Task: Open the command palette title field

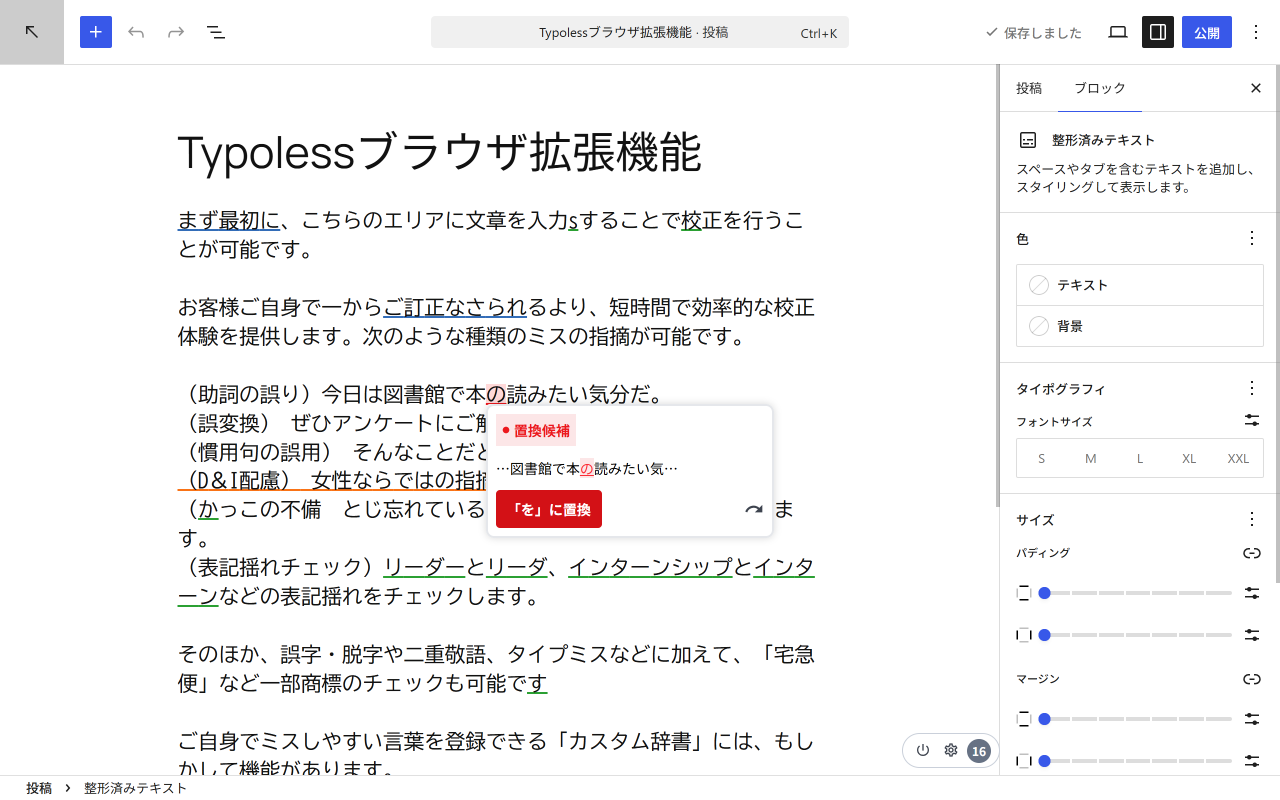Action: pos(640,32)
